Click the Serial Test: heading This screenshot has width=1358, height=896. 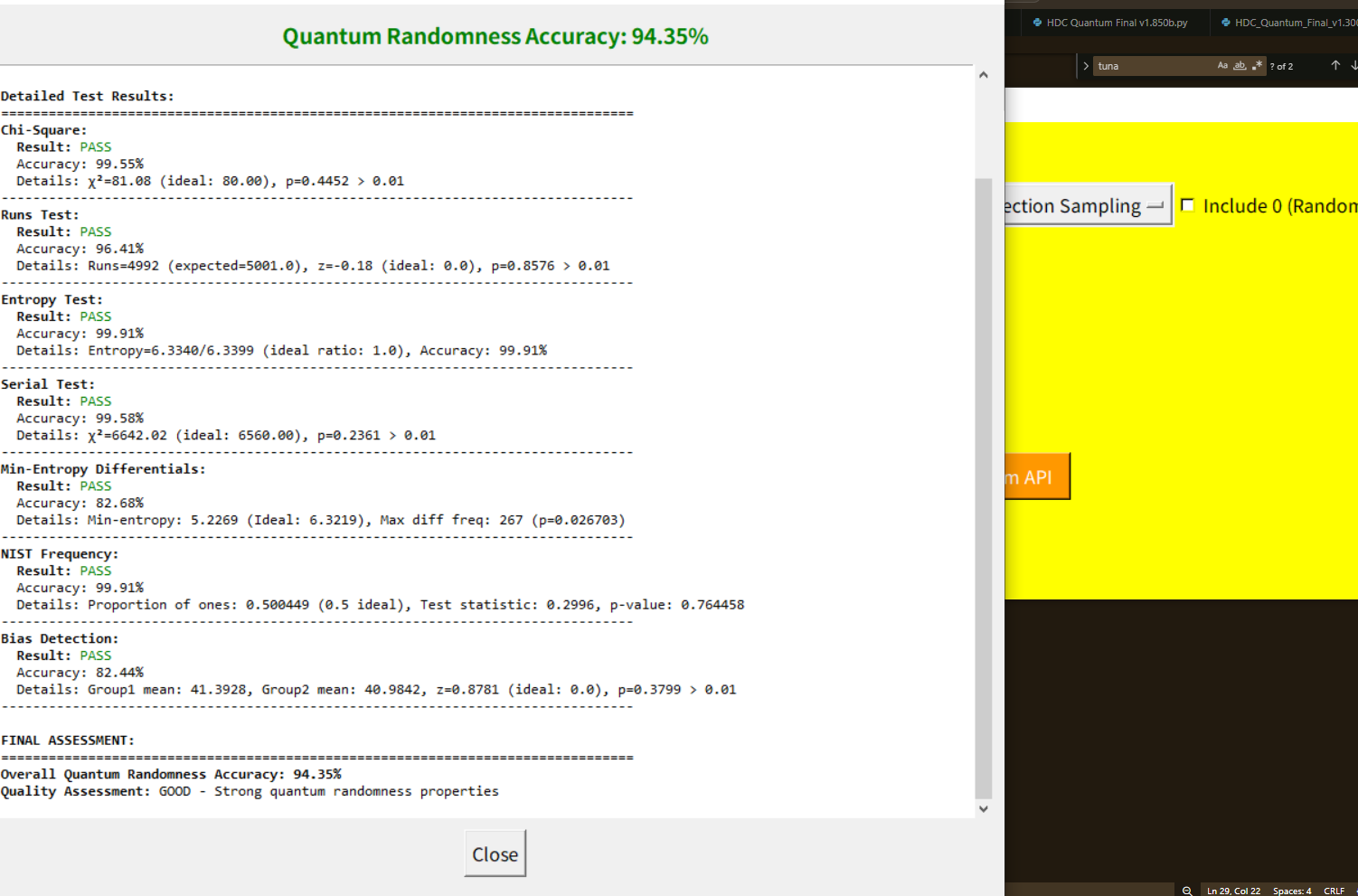tap(48, 384)
